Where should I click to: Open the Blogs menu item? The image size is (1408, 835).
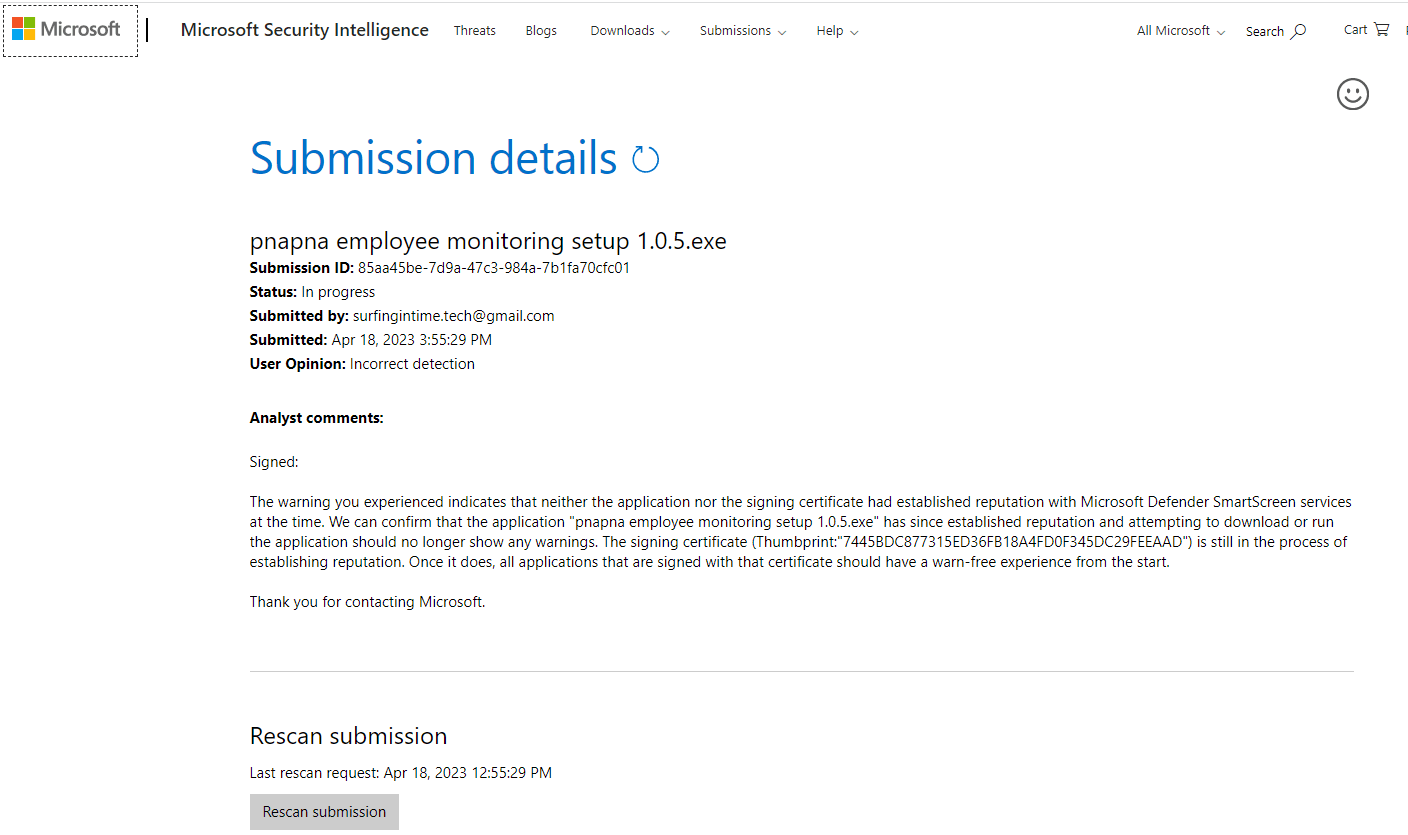(541, 31)
